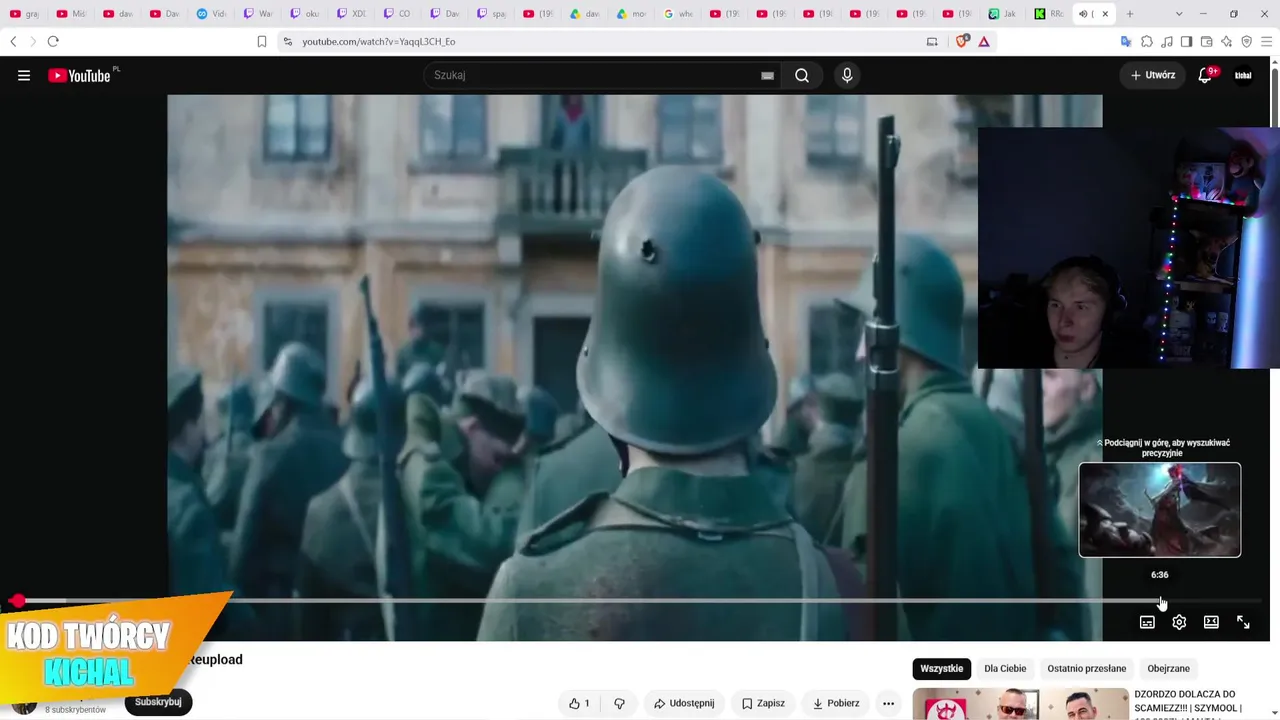
Task: Start voice search with the microphone
Action: coord(847,75)
